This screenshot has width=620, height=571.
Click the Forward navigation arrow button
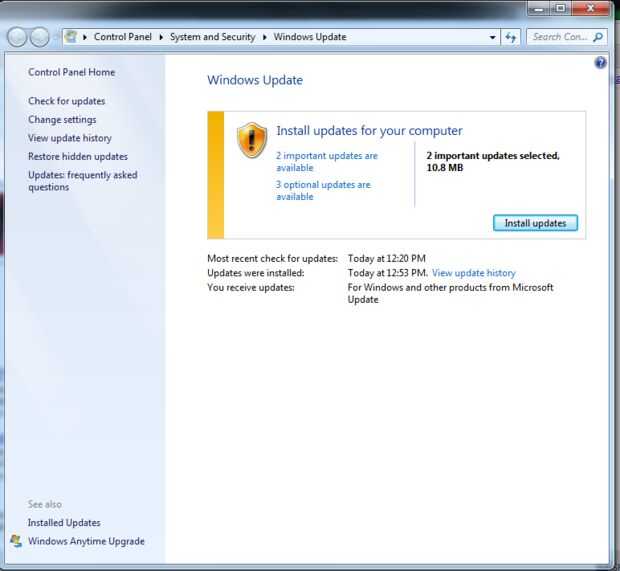coord(40,37)
